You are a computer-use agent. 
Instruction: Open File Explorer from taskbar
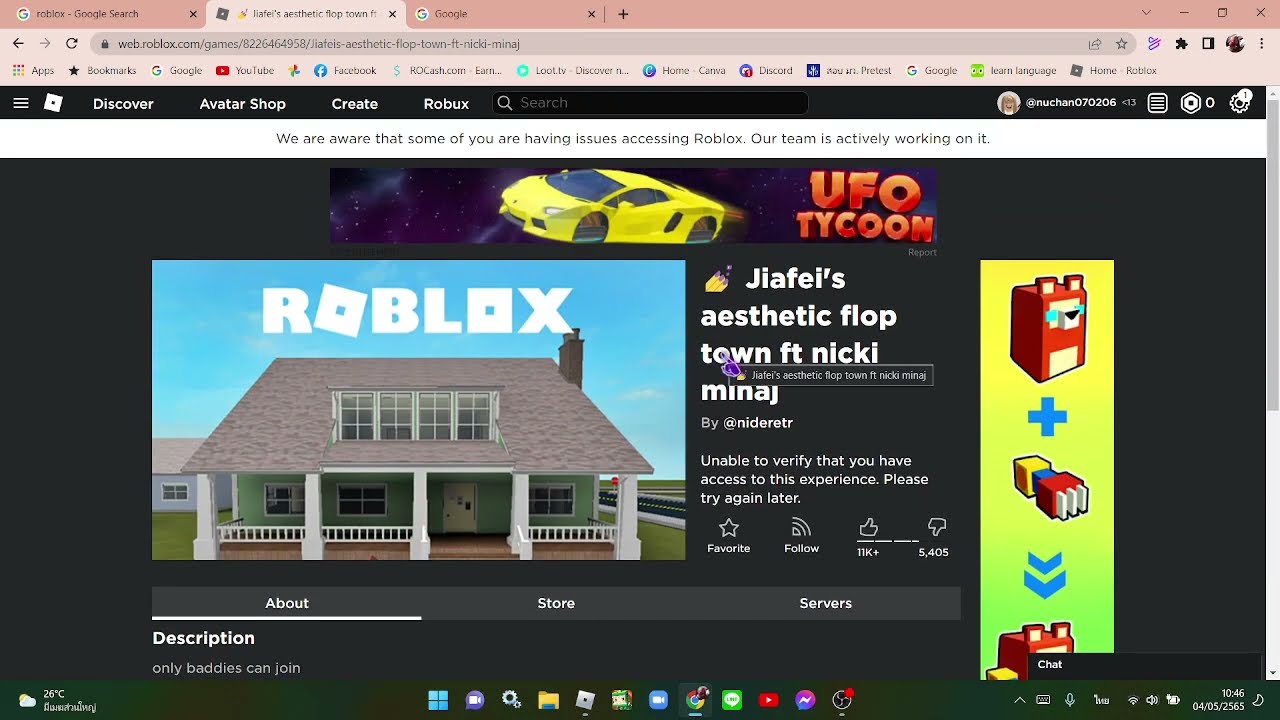coord(548,700)
